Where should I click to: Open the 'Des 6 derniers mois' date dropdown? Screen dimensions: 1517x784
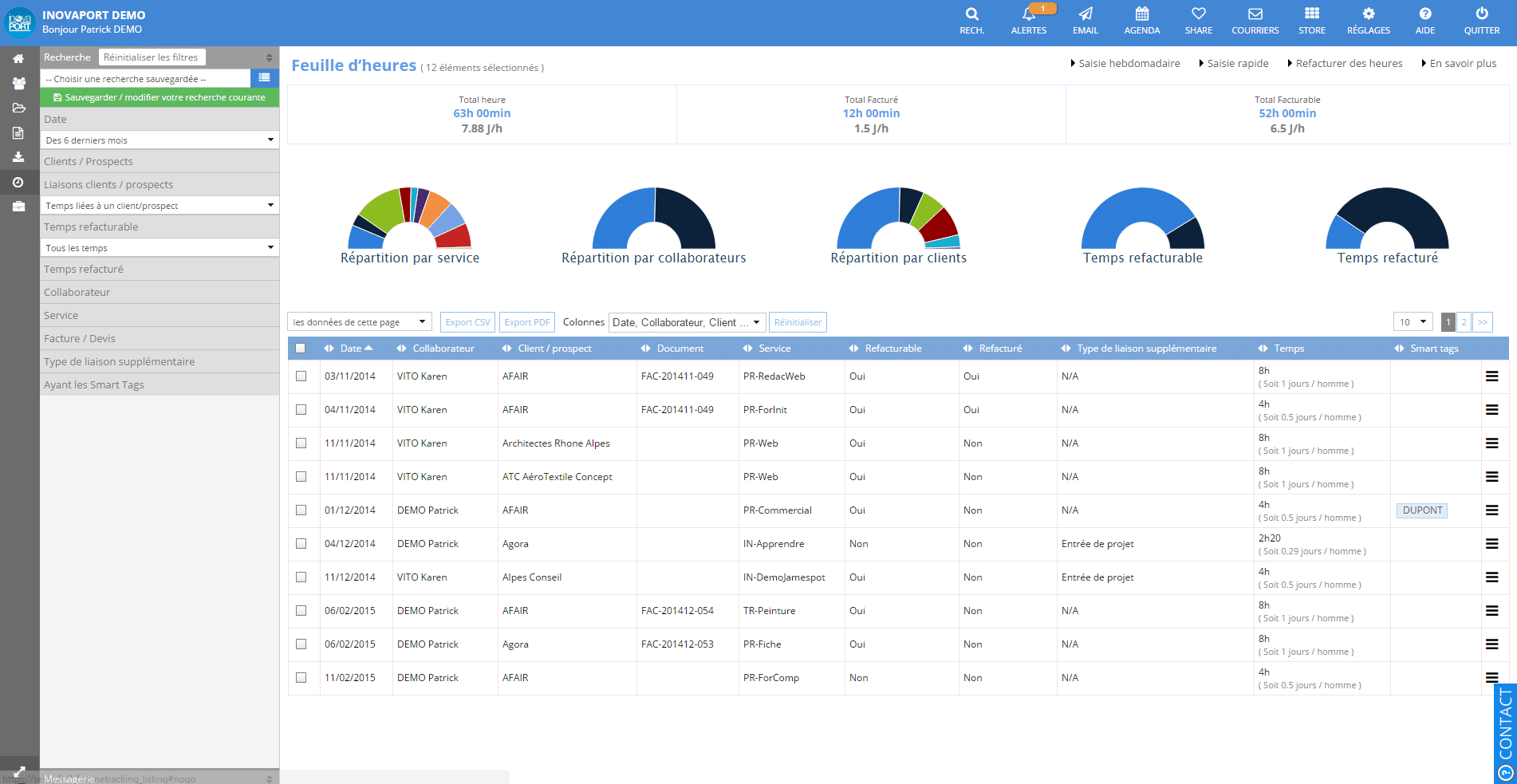tap(160, 140)
